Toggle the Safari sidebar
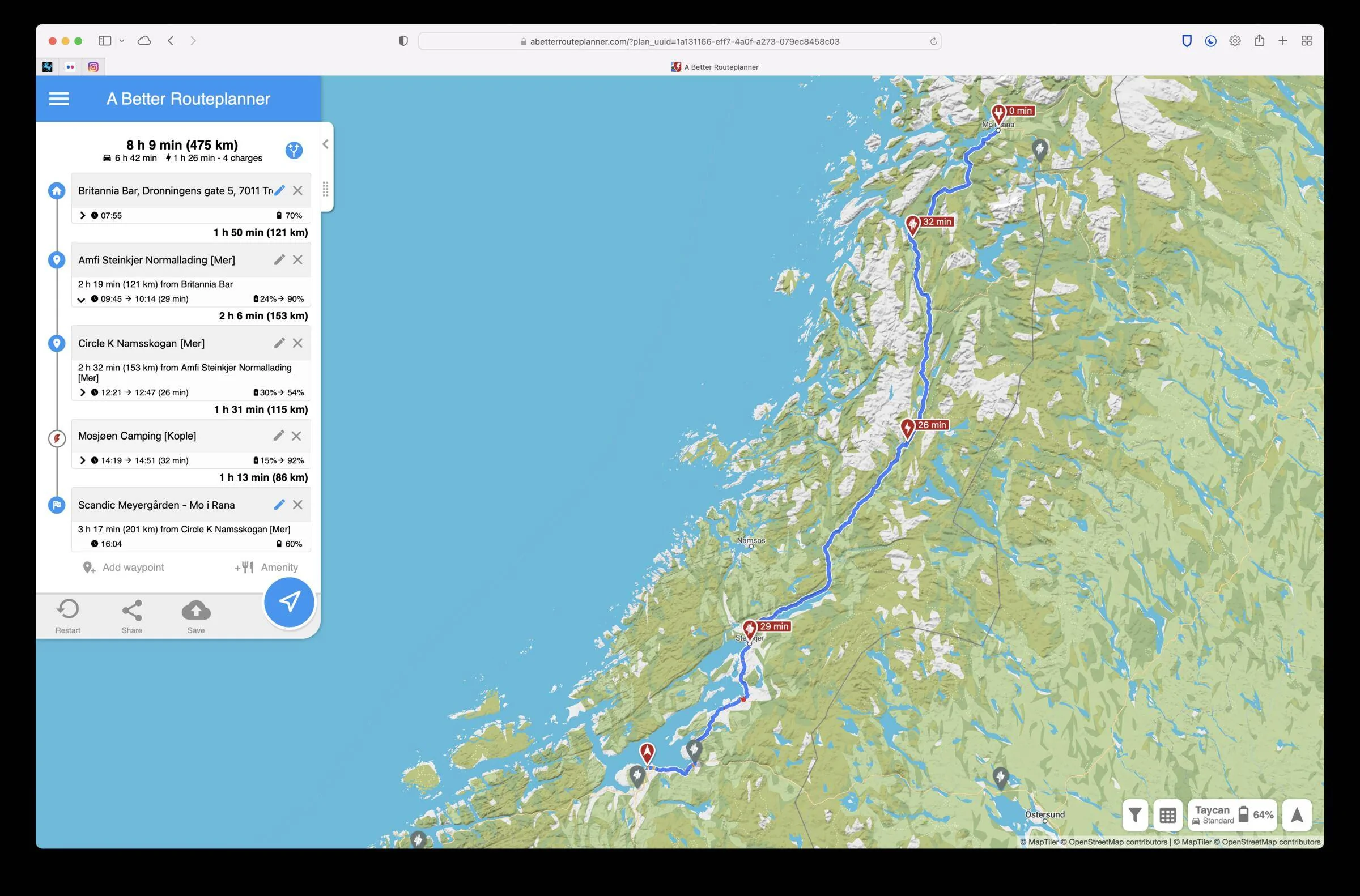Screen dimensions: 1360x896 [x=105, y=41]
